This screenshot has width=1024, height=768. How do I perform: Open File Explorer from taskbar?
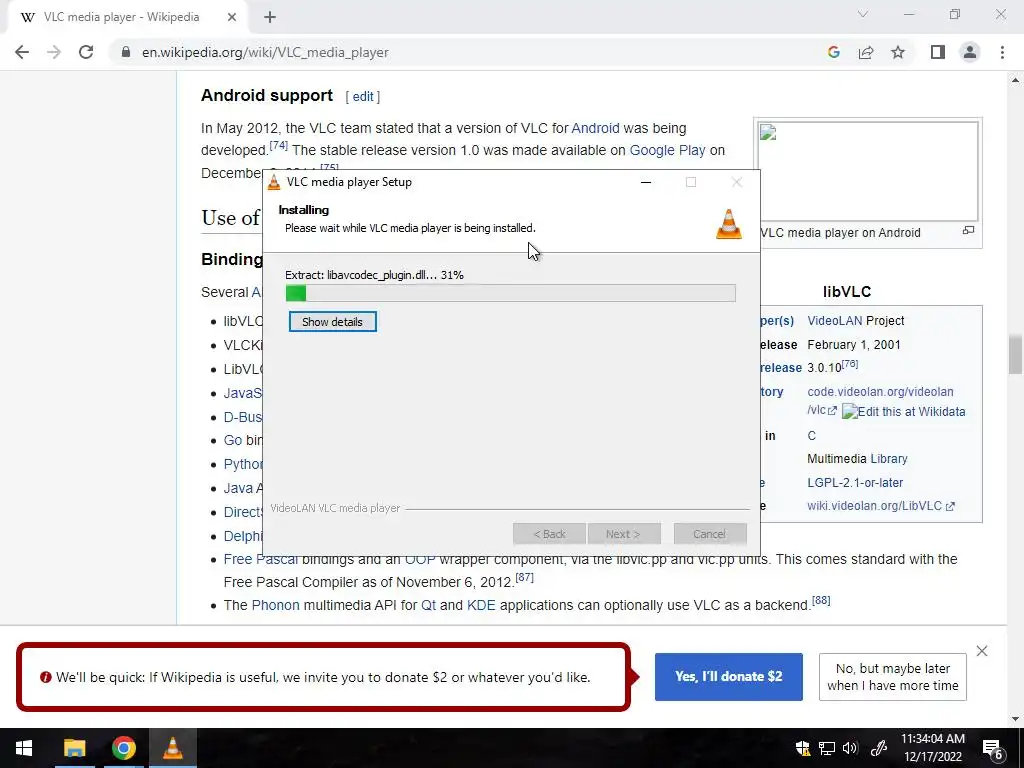[x=74, y=748]
